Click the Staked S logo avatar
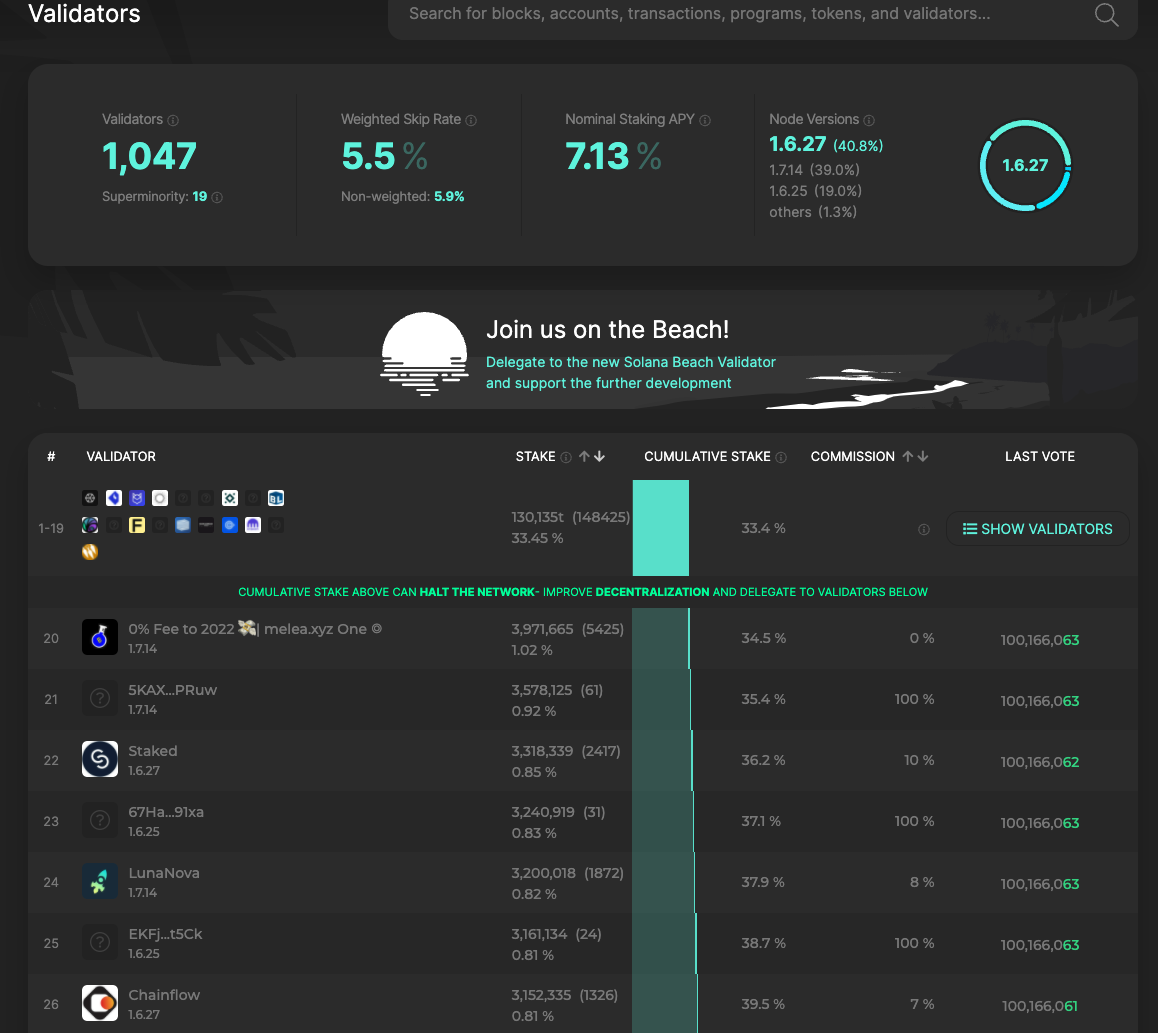 tap(100, 759)
